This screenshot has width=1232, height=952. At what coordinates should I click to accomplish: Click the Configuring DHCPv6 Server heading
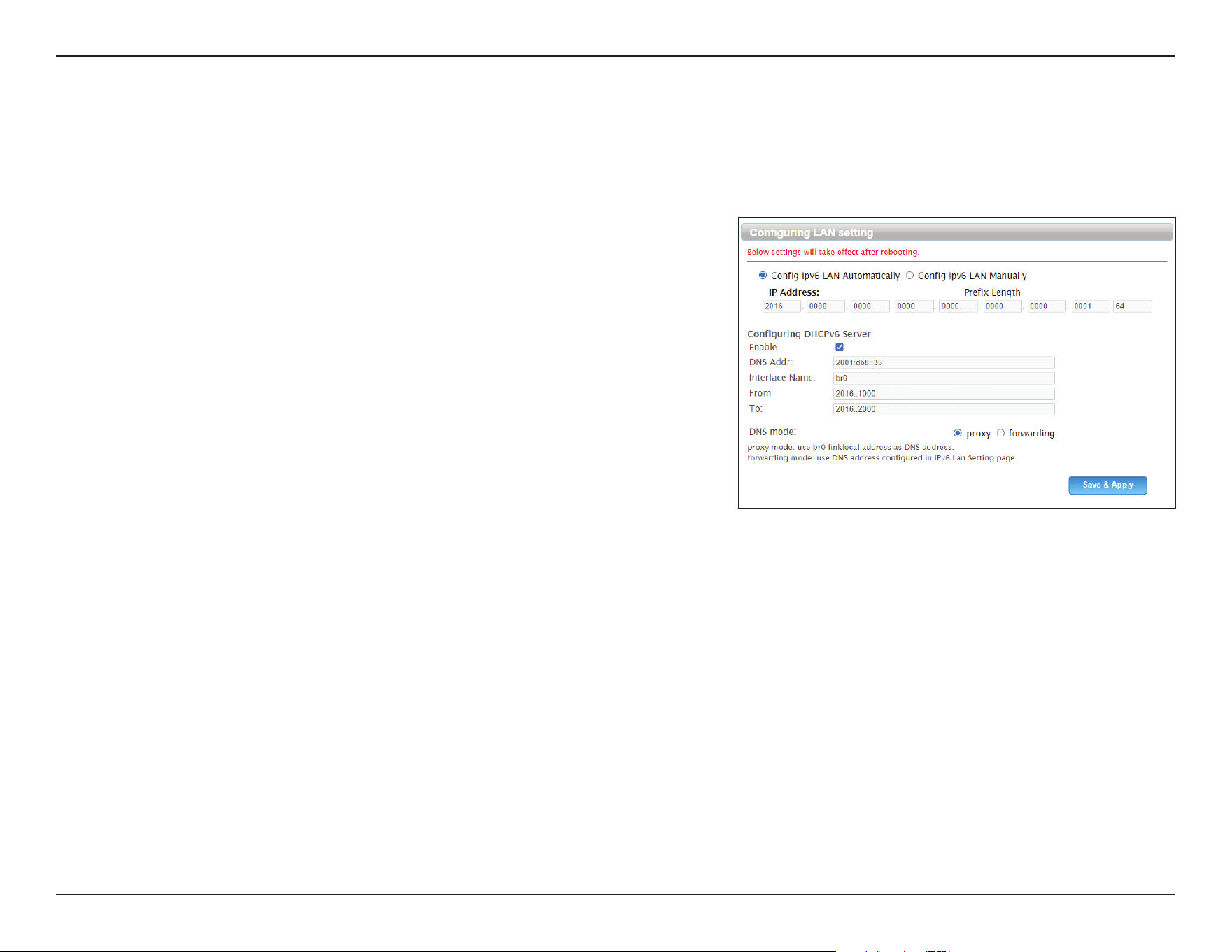click(809, 334)
